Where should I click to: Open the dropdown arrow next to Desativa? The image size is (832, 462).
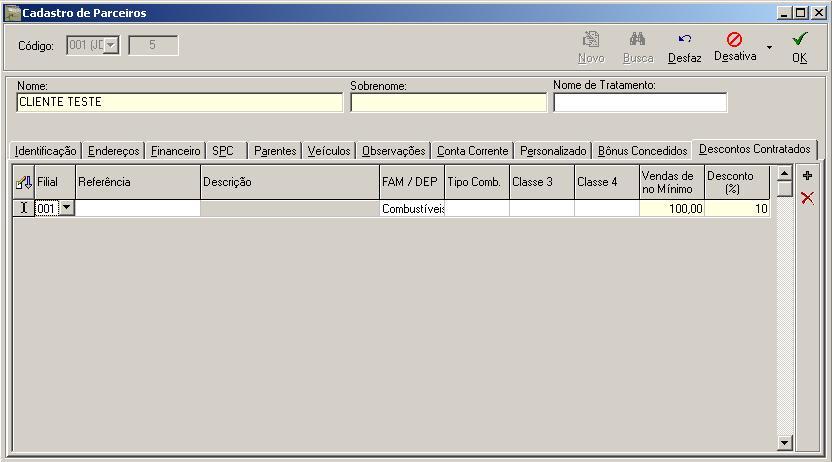pyautogui.click(x=769, y=48)
